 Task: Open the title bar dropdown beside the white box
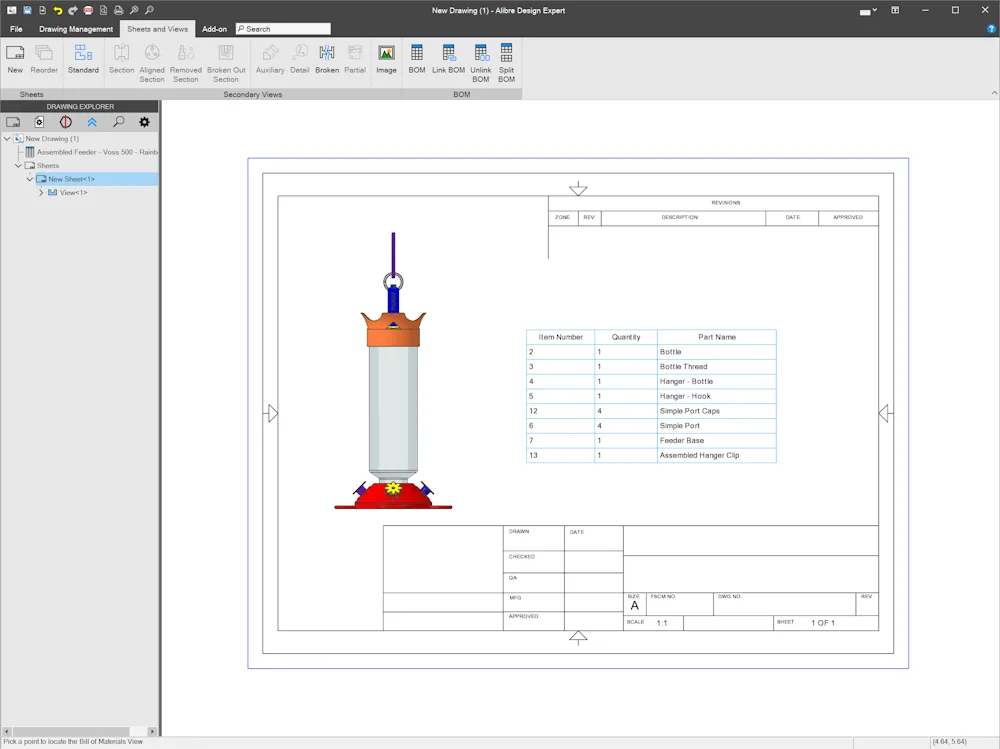pos(874,10)
